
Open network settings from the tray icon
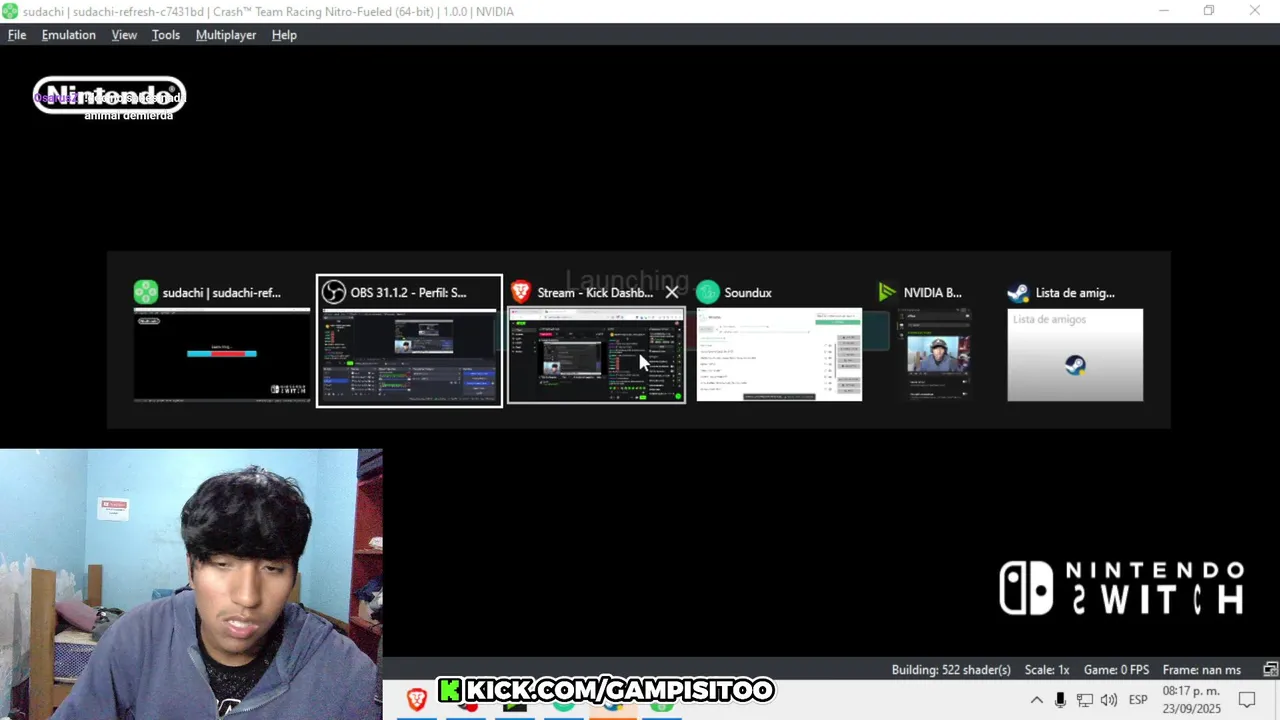pyautogui.click(x=1084, y=700)
